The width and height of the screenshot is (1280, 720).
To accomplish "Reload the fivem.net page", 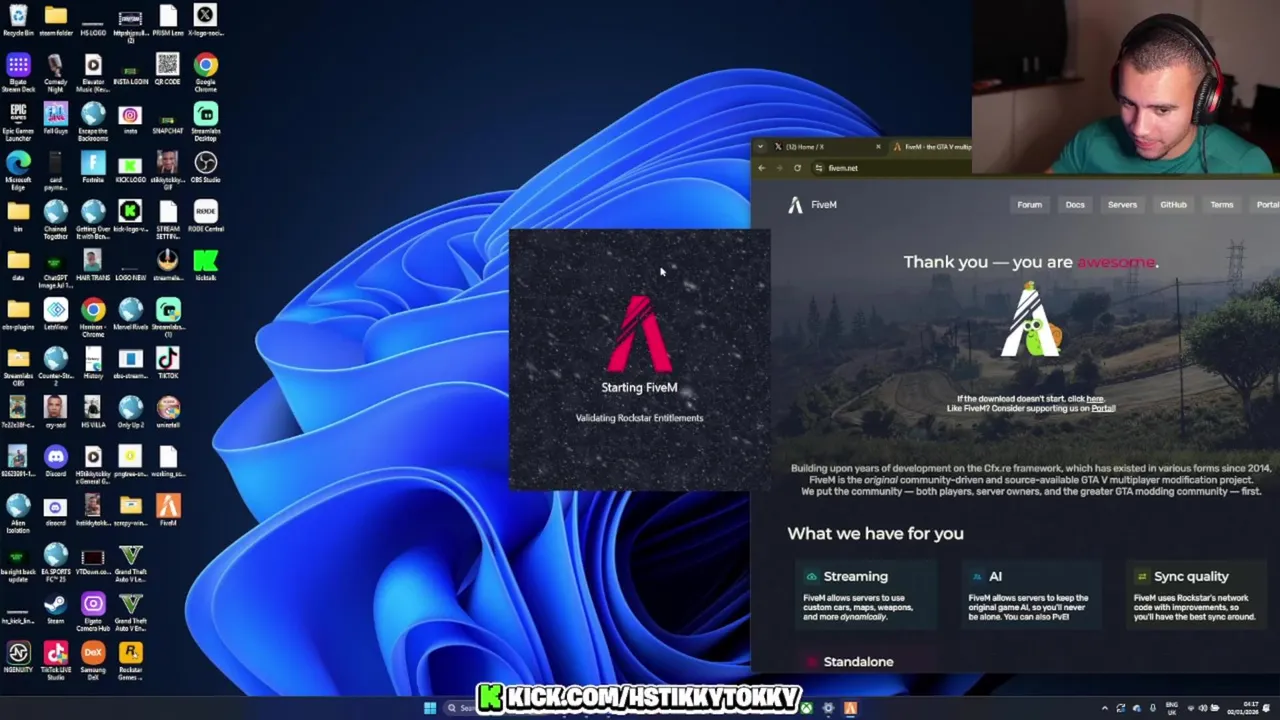I will (797, 168).
